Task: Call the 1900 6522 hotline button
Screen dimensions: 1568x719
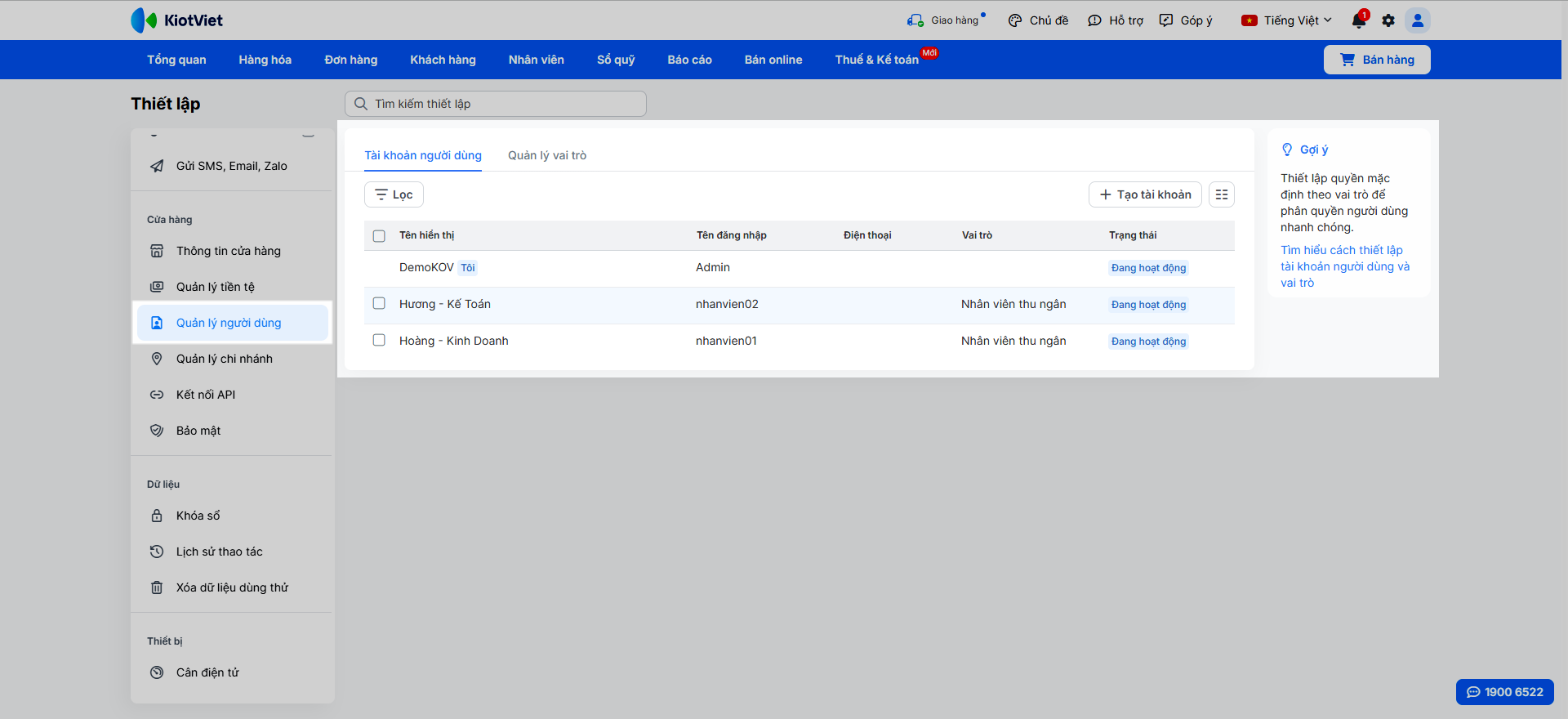Action: tap(1505, 692)
